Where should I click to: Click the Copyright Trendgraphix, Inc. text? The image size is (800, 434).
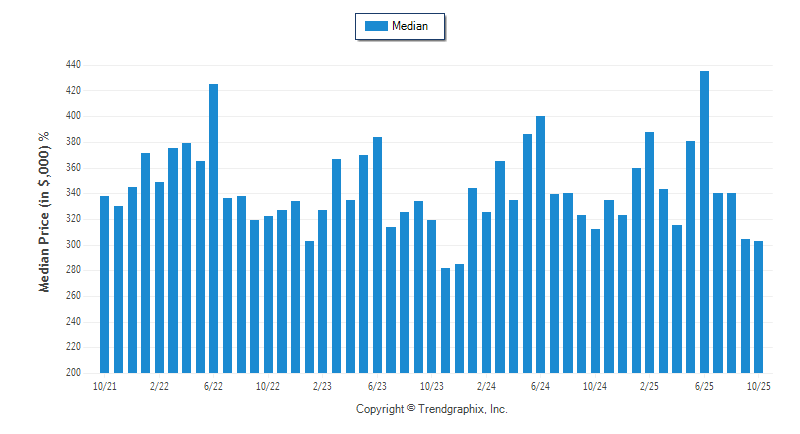(x=432, y=409)
